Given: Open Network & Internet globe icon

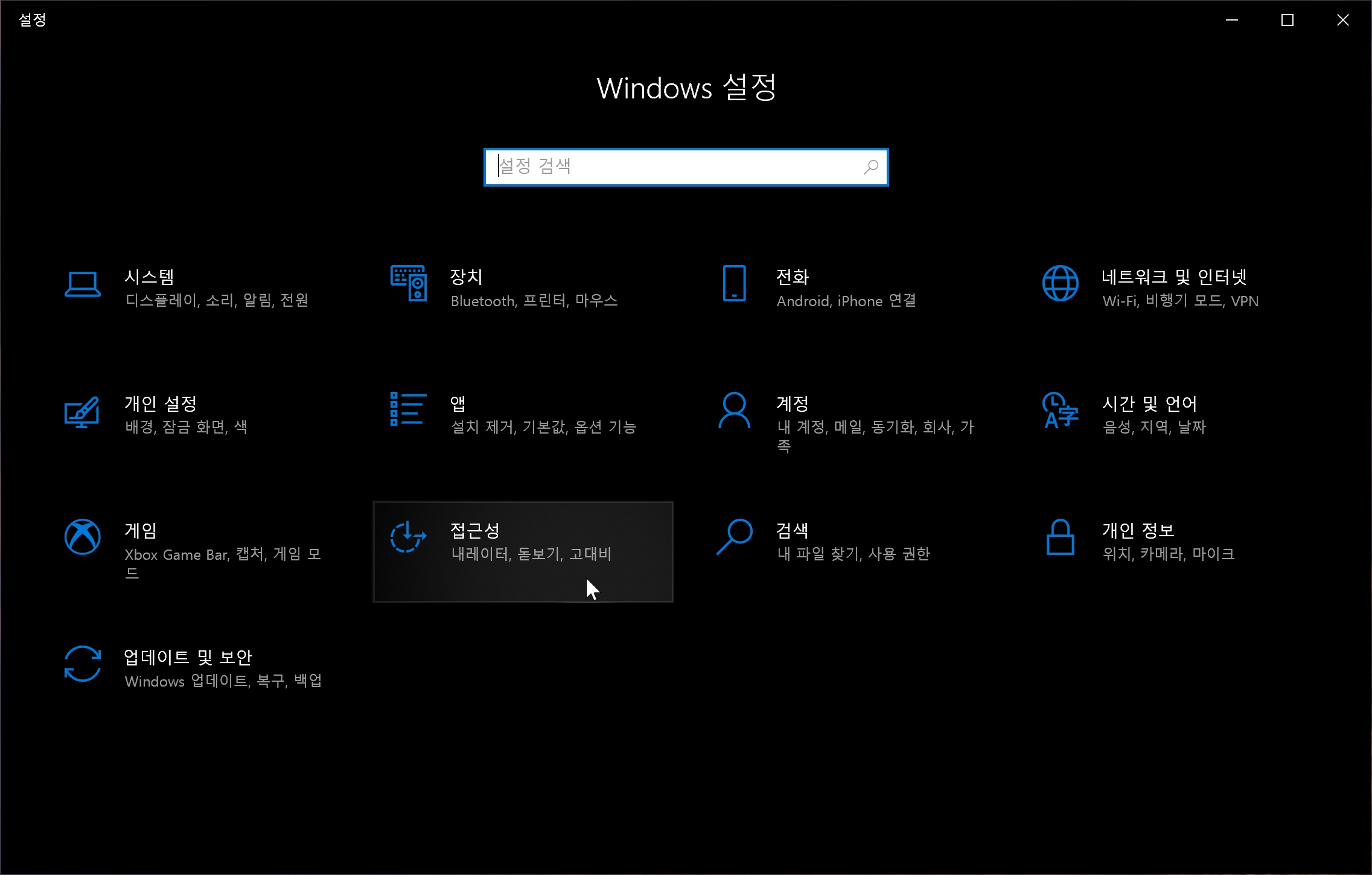Looking at the screenshot, I should [1060, 283].
